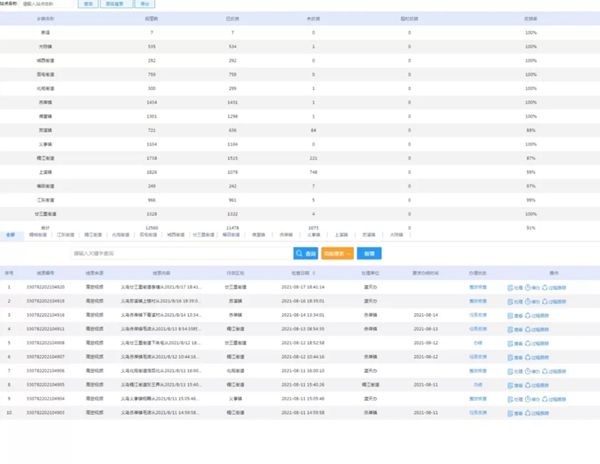Viewport: 600px width, 464px height.
Task: Click the process tracking icon in record 104920 row
Action: click(x=545, y=288)
